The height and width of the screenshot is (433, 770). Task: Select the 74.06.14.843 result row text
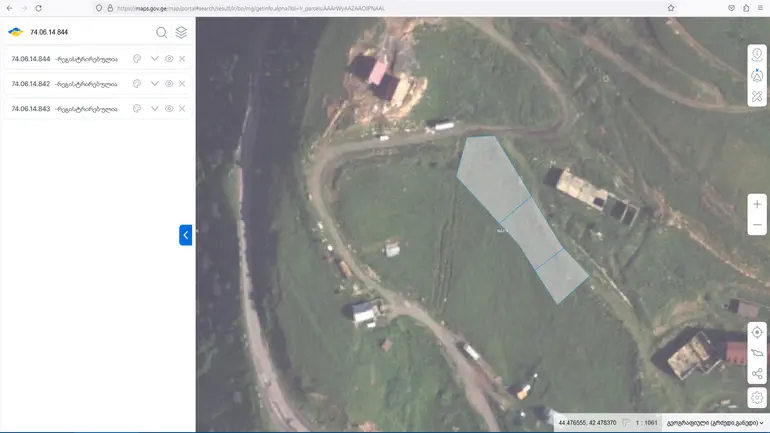point(64,108)
